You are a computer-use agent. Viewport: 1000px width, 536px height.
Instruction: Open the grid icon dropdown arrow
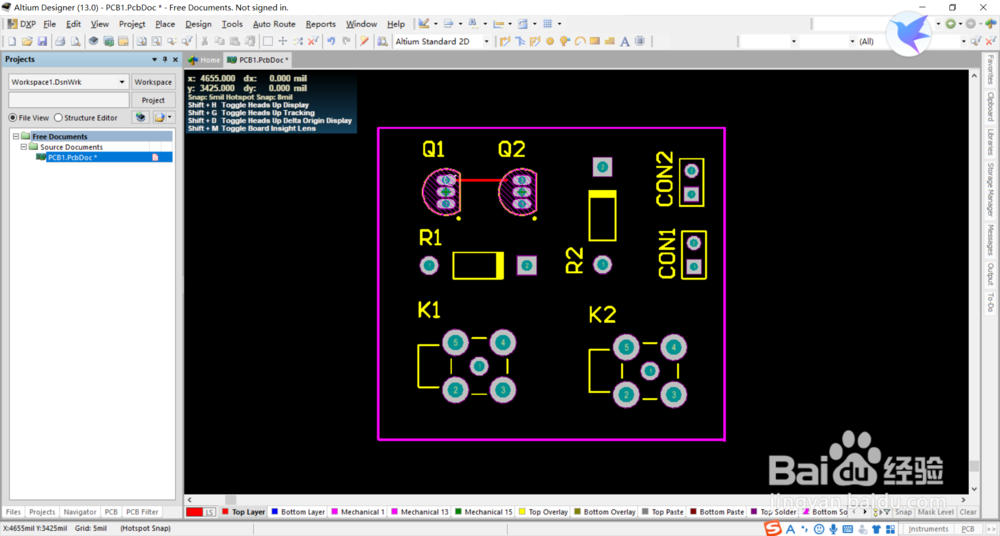click(x=559, y=24)
